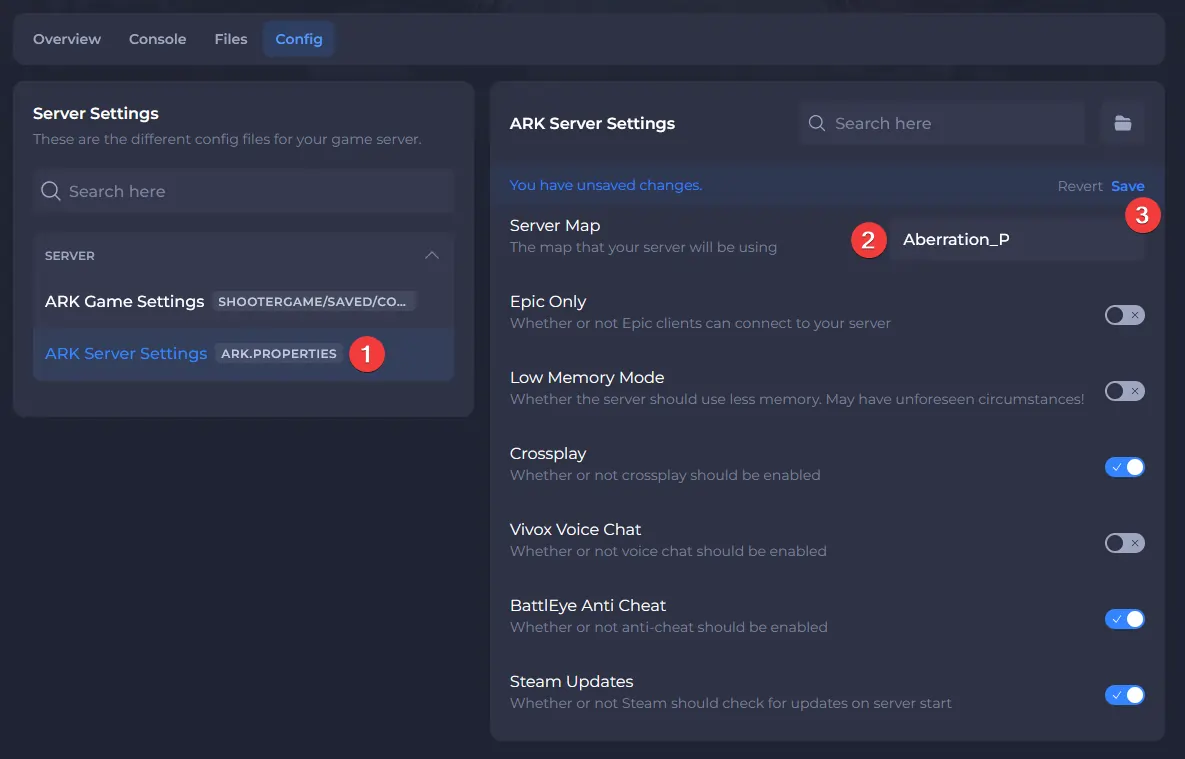Enable Vivox Voice Chat
Screen dimensions: 1185x759
click(1124, 543)
